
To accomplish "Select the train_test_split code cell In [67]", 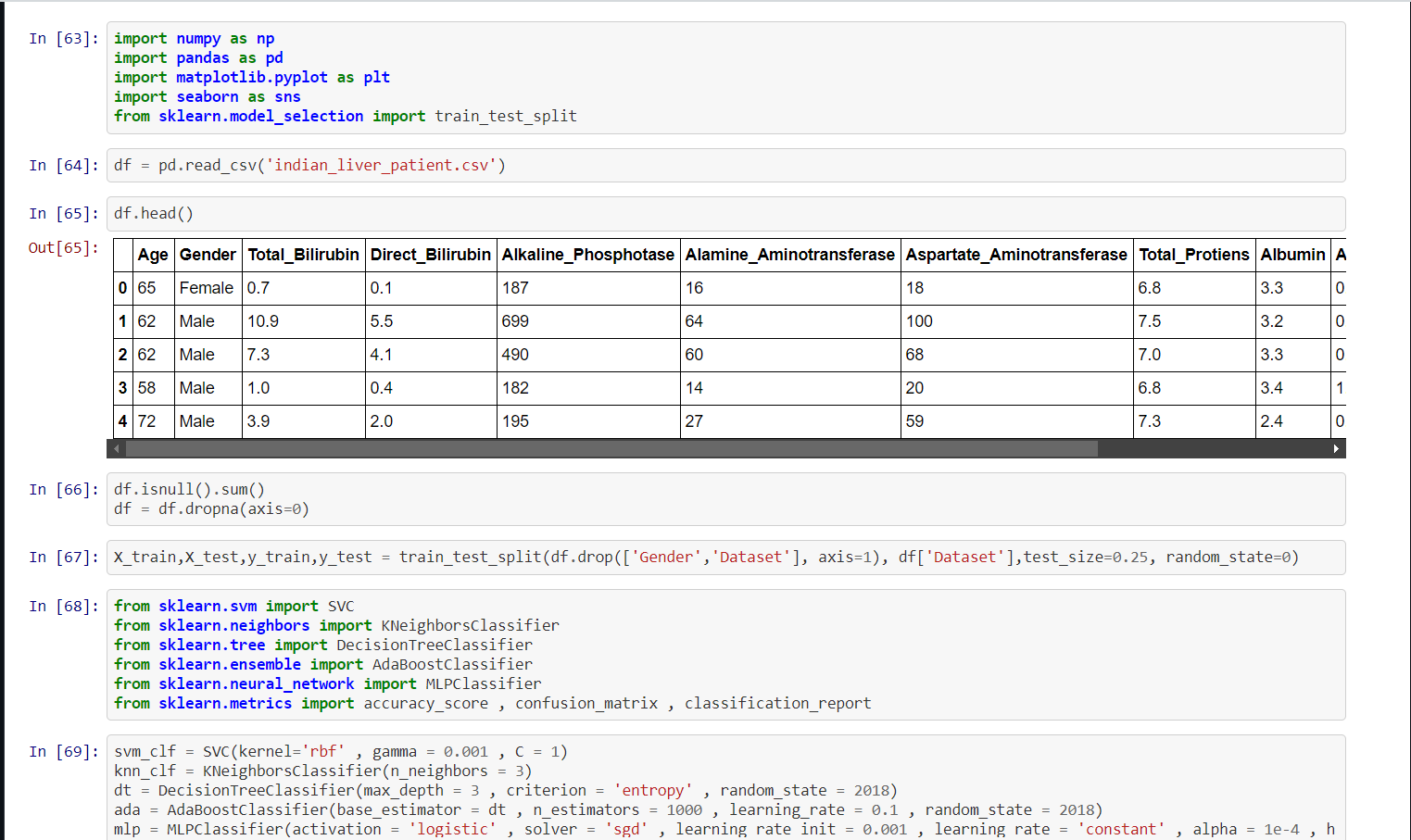I will [x=725, y=558].
